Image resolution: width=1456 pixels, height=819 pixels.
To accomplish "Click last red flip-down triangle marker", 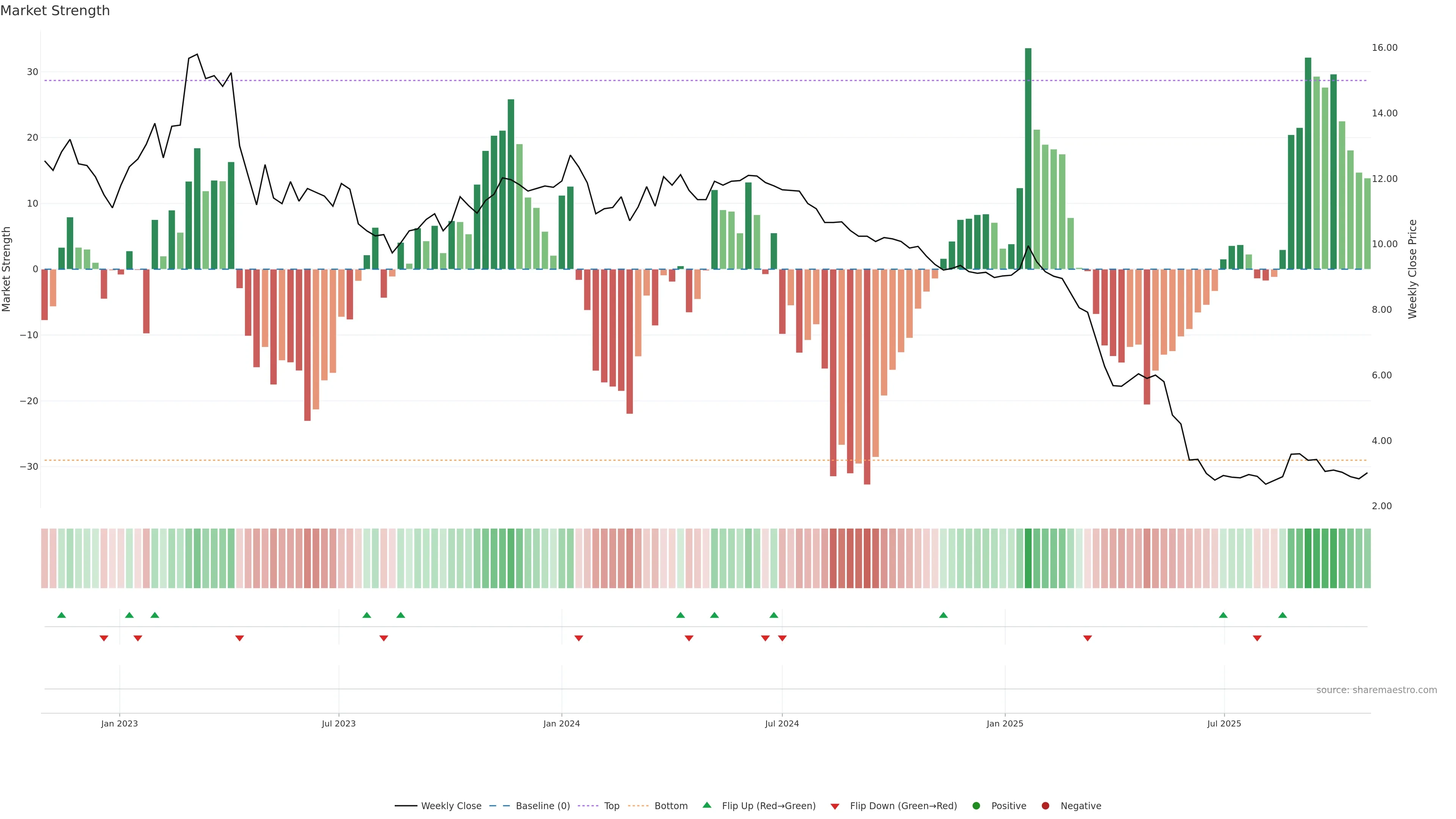I will pyautogui.click(x=1257, y=638).
